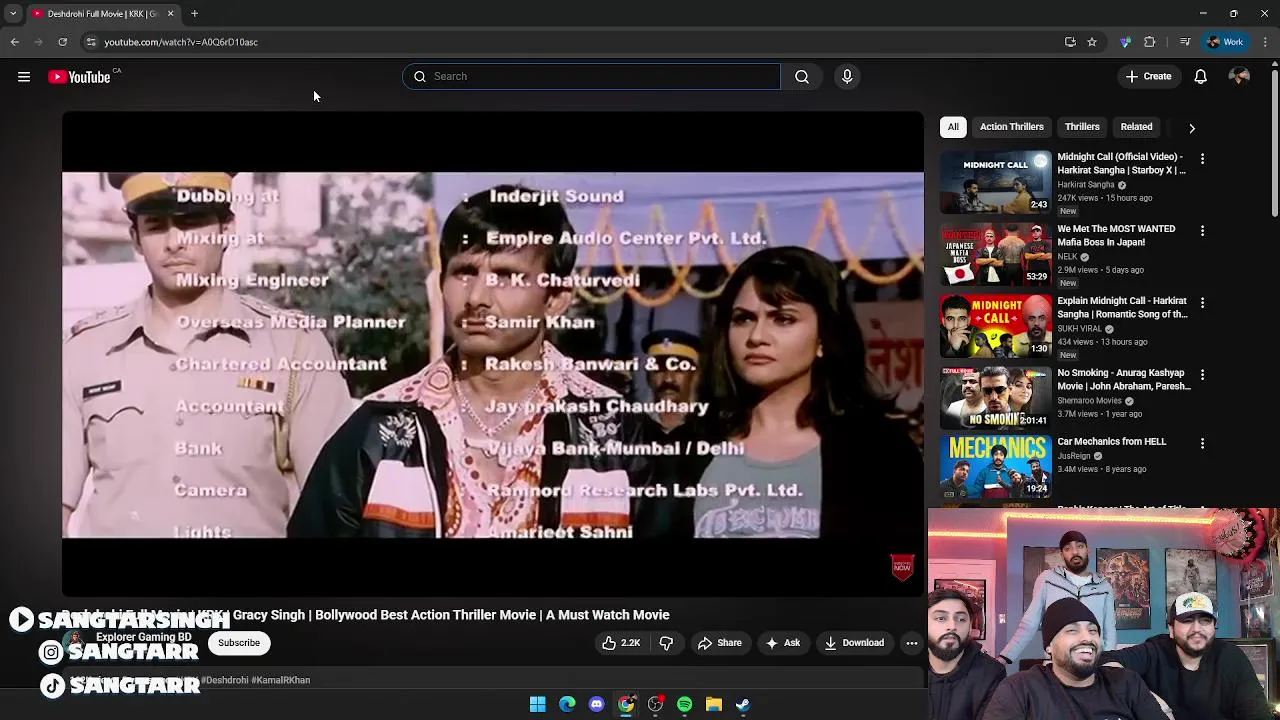Open Harkirat Sangha channel link

tap(1086, 185)
